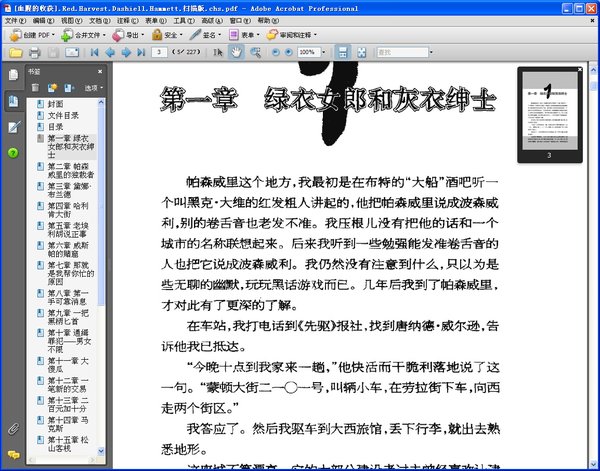Open the 合并文件 dropdown
Viewport: 600px width, 471px height.
coord(83,35)
